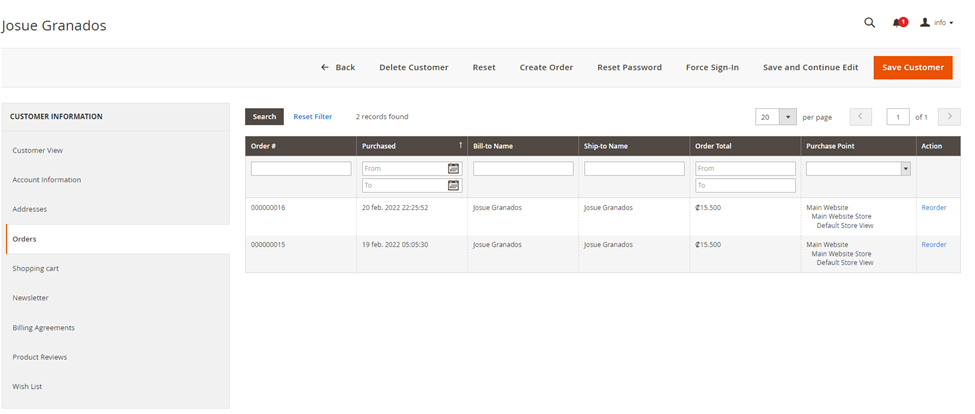The height and width of the screenshot is (414, 975).
Task: Select order number 000000016 cell
Action: pyautogui.click(x=268, y=208)
